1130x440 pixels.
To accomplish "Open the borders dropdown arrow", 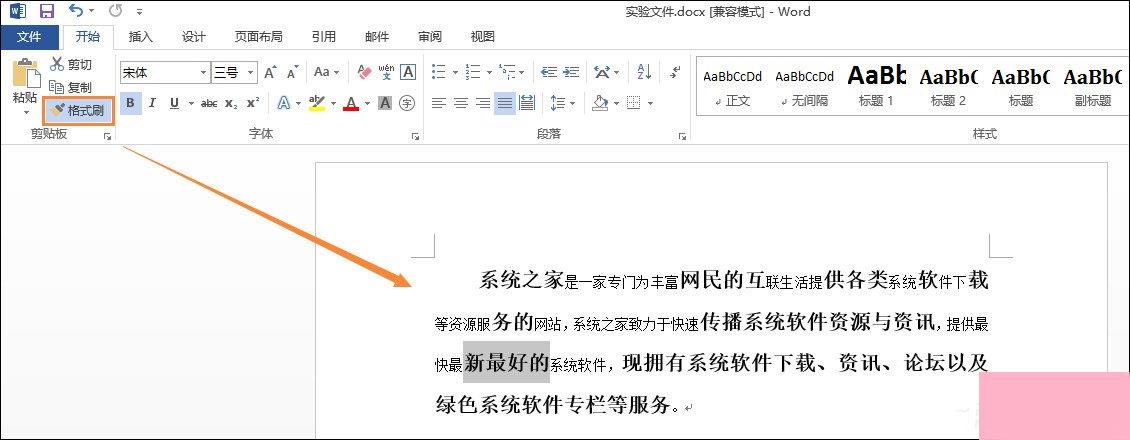I will [650, 104].
